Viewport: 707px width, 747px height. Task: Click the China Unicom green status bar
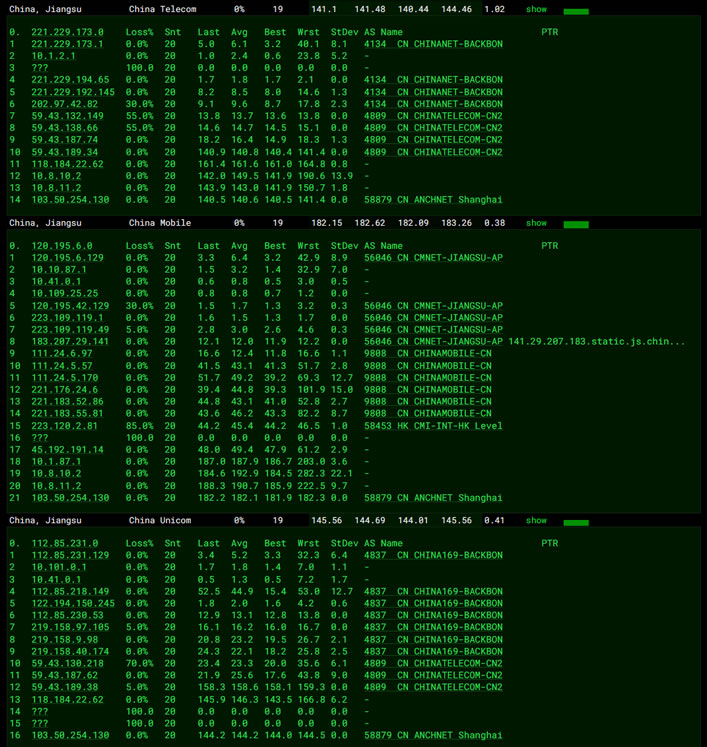tap(576, 523)
